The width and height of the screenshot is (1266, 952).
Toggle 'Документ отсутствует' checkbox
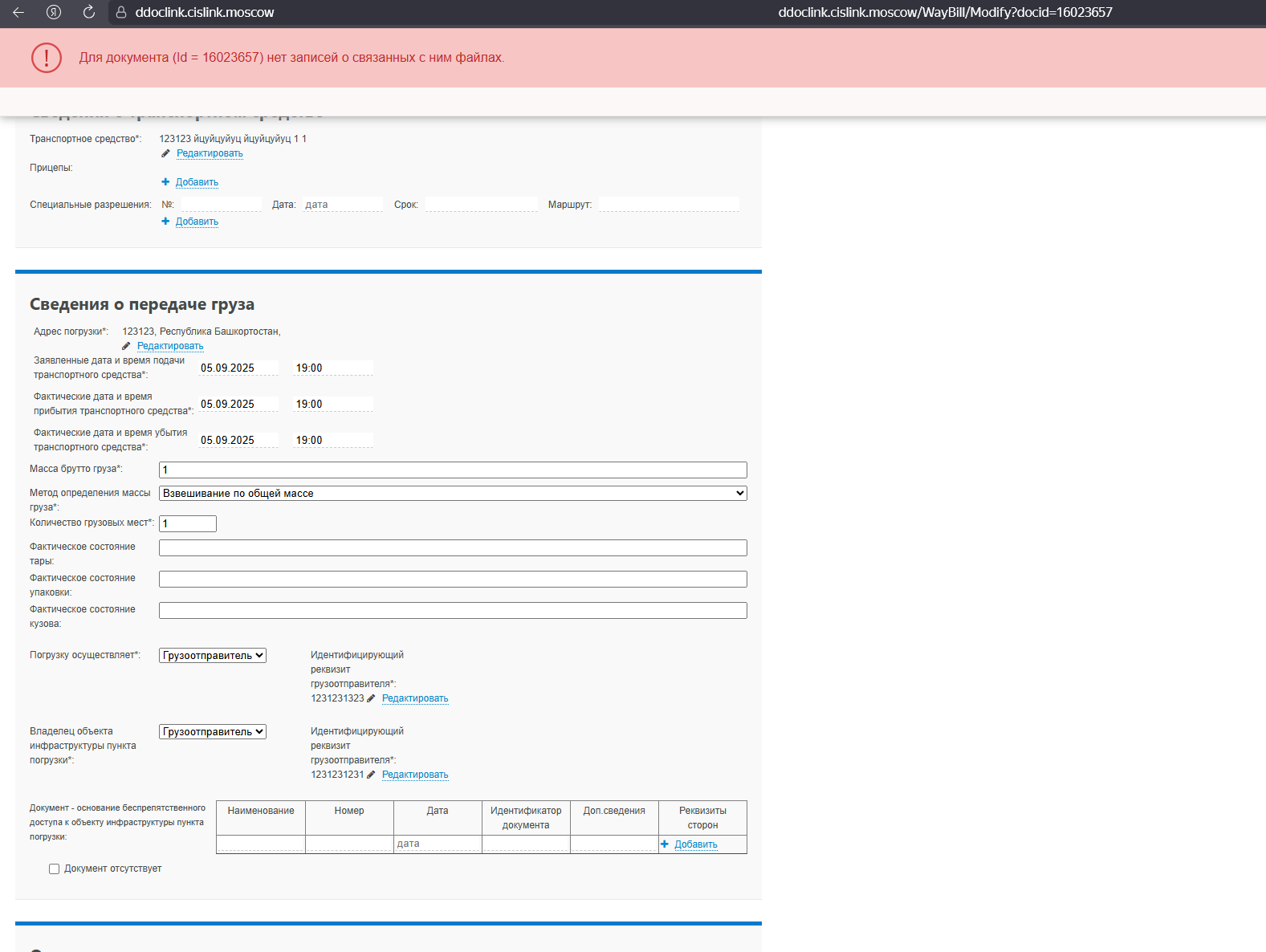point(55,869)
